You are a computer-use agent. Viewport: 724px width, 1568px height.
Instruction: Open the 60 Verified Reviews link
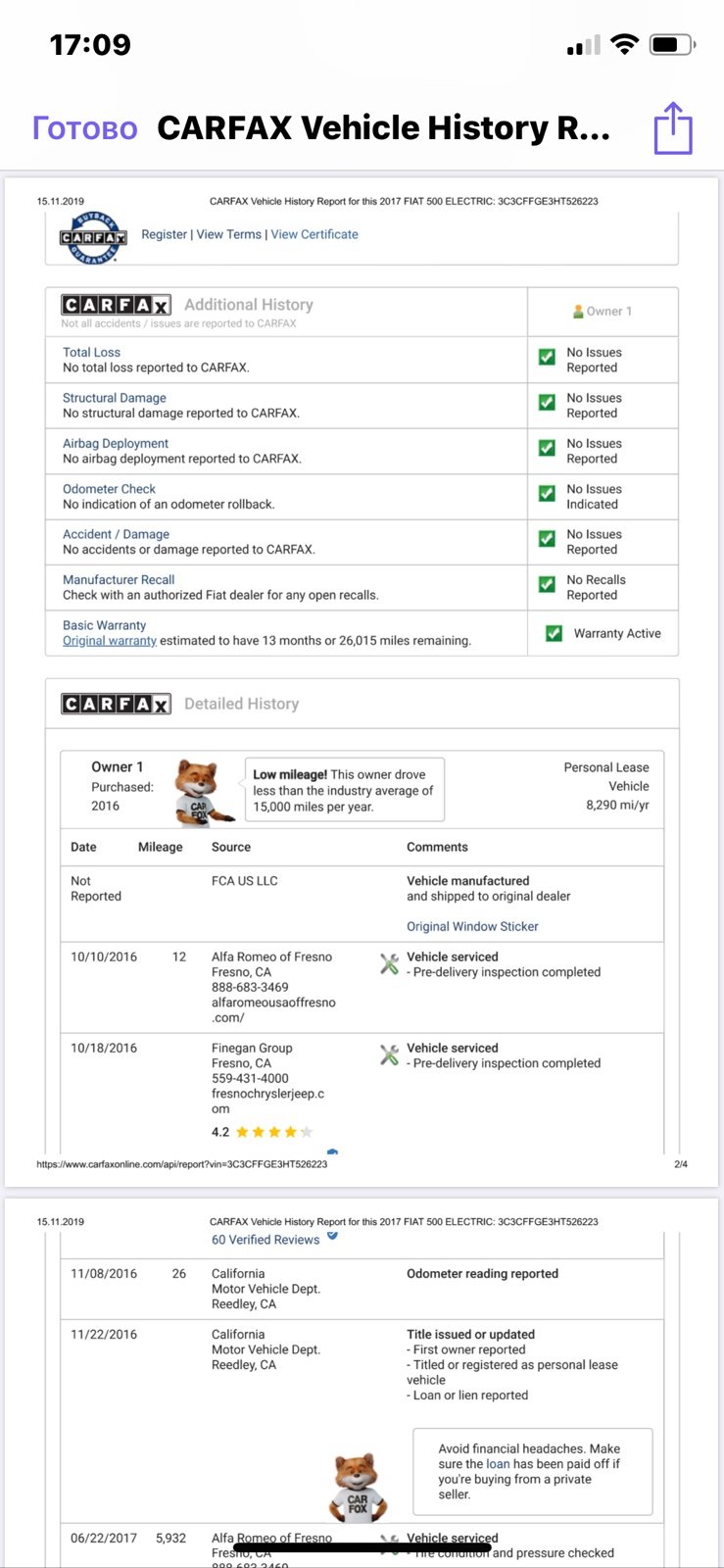(x=265, y=1240)
